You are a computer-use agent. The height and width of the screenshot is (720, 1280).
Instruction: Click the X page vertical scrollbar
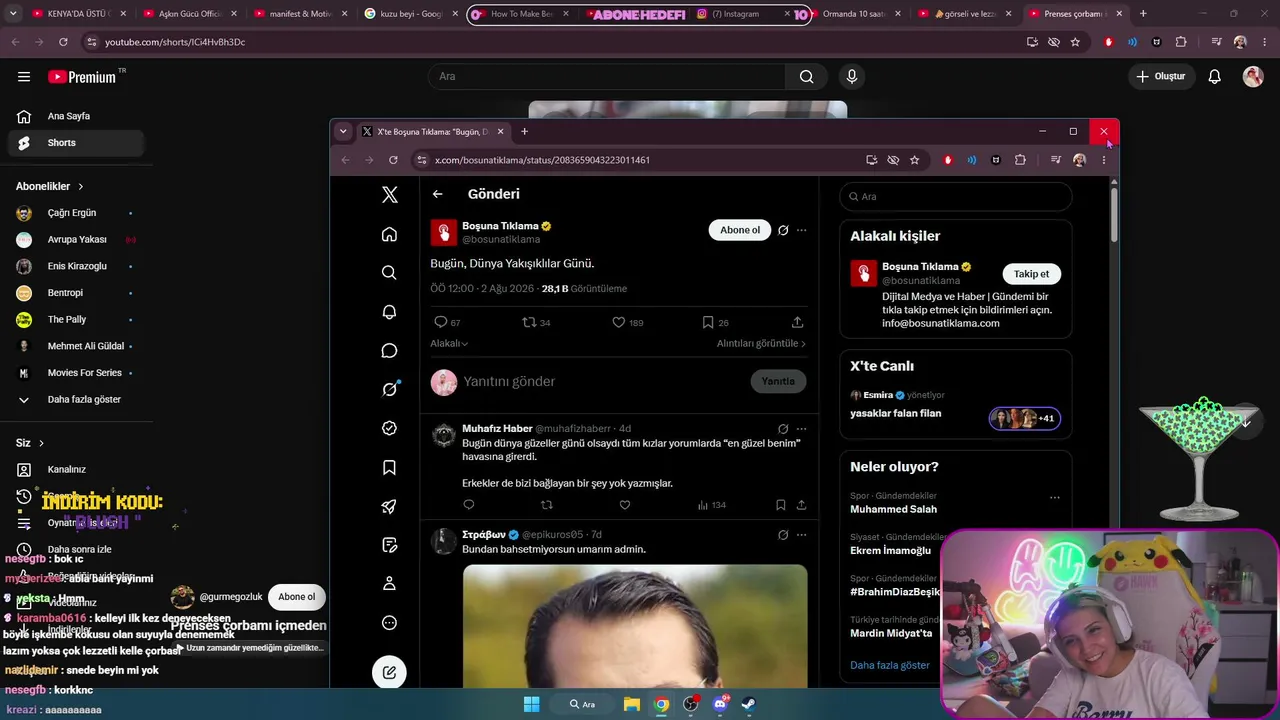(x=1114, y=214)
